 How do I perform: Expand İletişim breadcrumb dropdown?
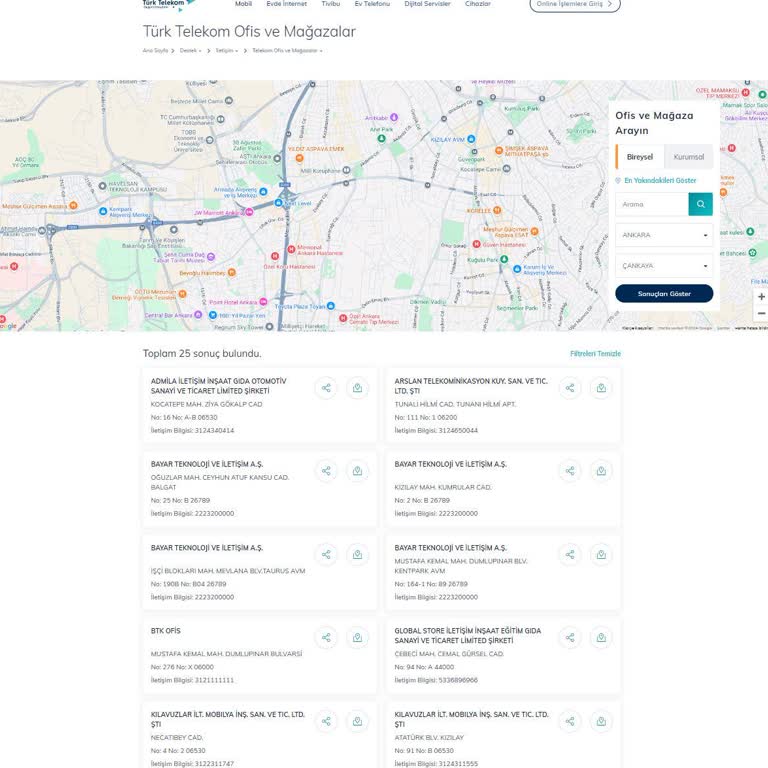coord(227,50)
